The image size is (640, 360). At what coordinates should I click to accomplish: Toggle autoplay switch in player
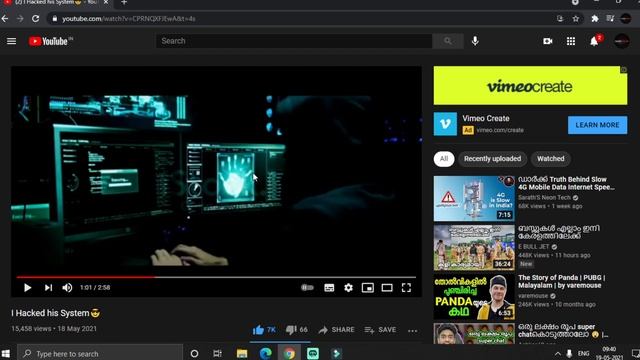[x=307, y=288]
